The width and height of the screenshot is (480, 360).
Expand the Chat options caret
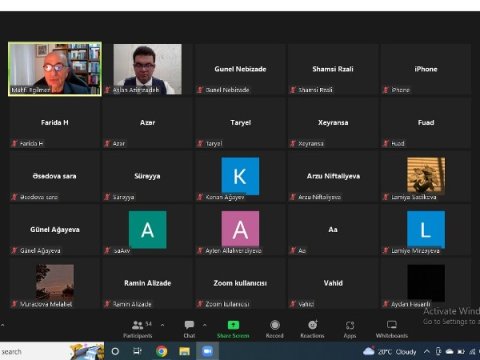point(205,325)
